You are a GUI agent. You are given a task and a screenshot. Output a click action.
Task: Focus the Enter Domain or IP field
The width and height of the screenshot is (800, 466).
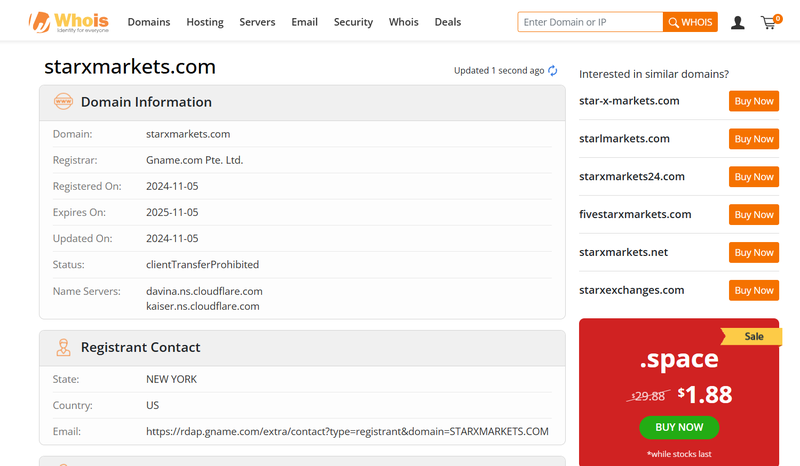pos(590,22)
